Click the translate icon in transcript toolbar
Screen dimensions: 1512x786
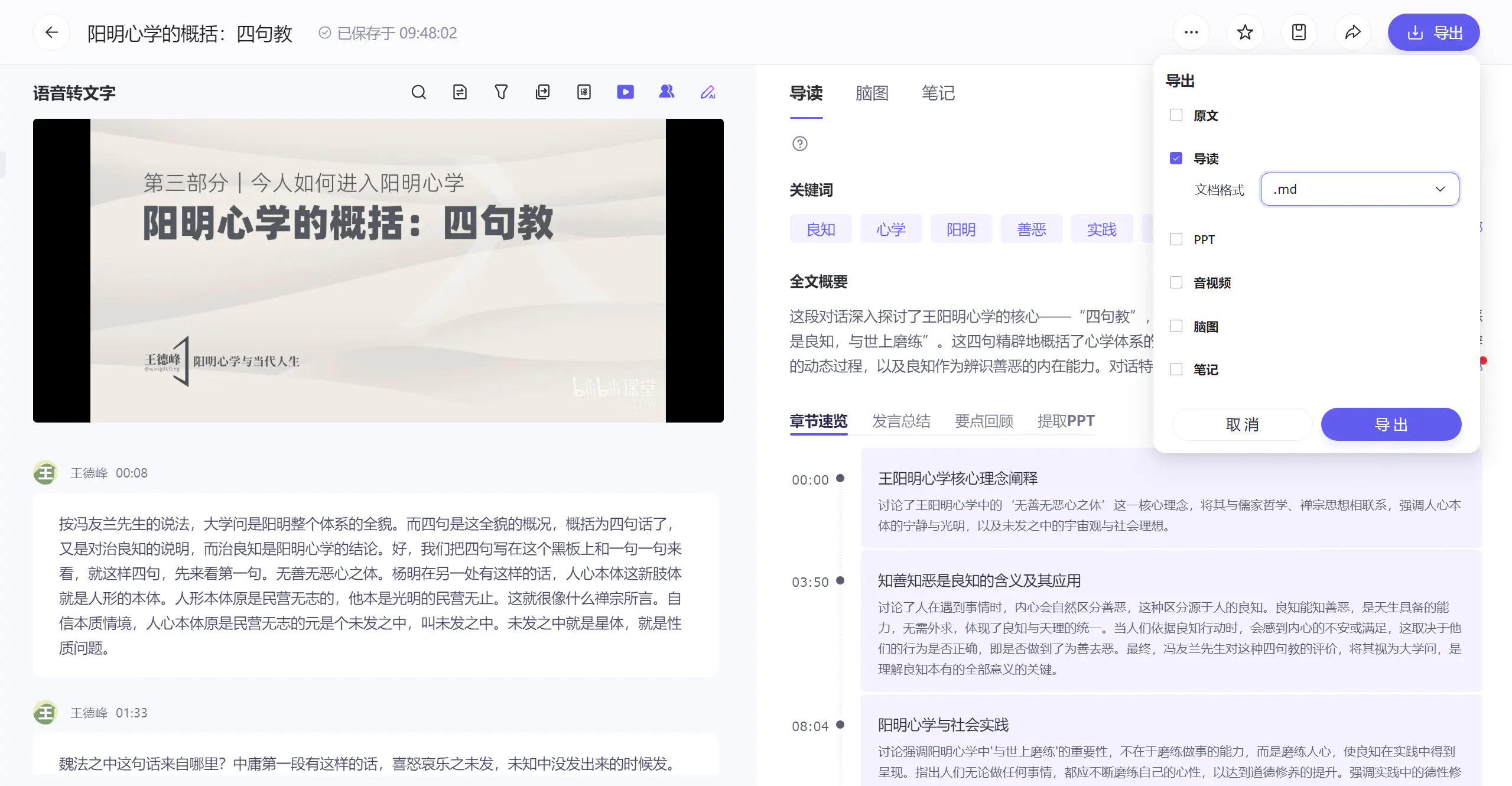584,92
